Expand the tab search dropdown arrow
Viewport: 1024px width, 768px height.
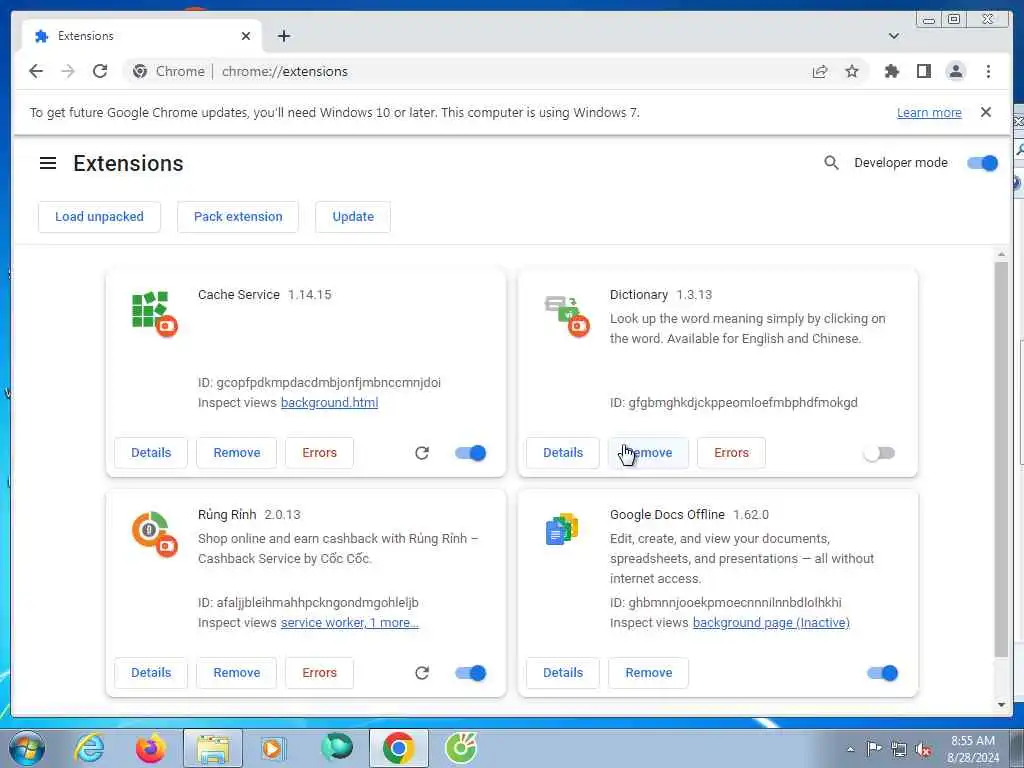[894, 36]
